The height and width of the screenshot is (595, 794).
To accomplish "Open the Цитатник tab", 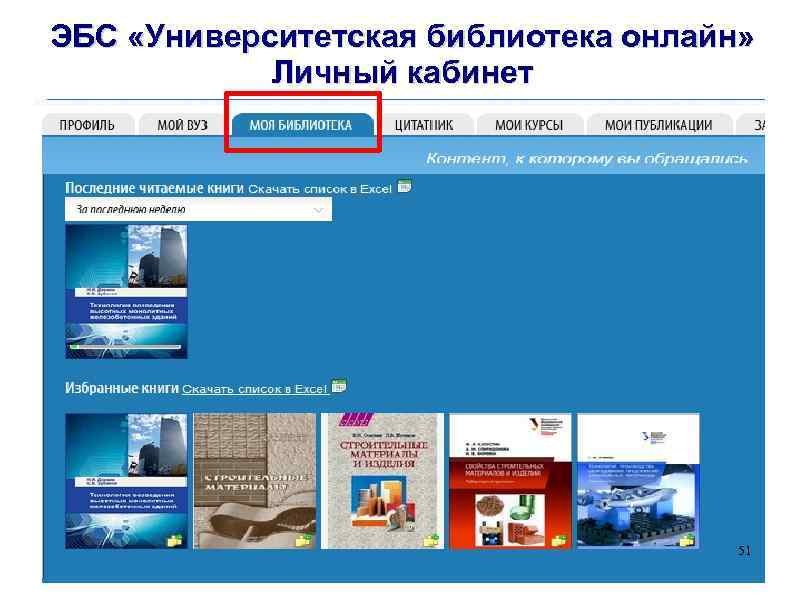I will [x=424, y=125].
